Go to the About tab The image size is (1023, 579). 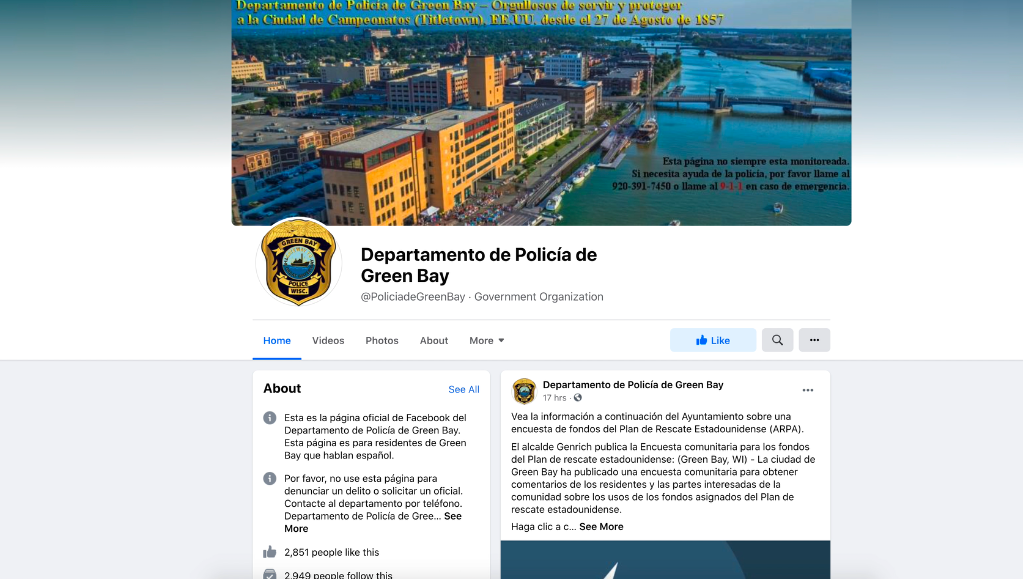pos(433,340)
